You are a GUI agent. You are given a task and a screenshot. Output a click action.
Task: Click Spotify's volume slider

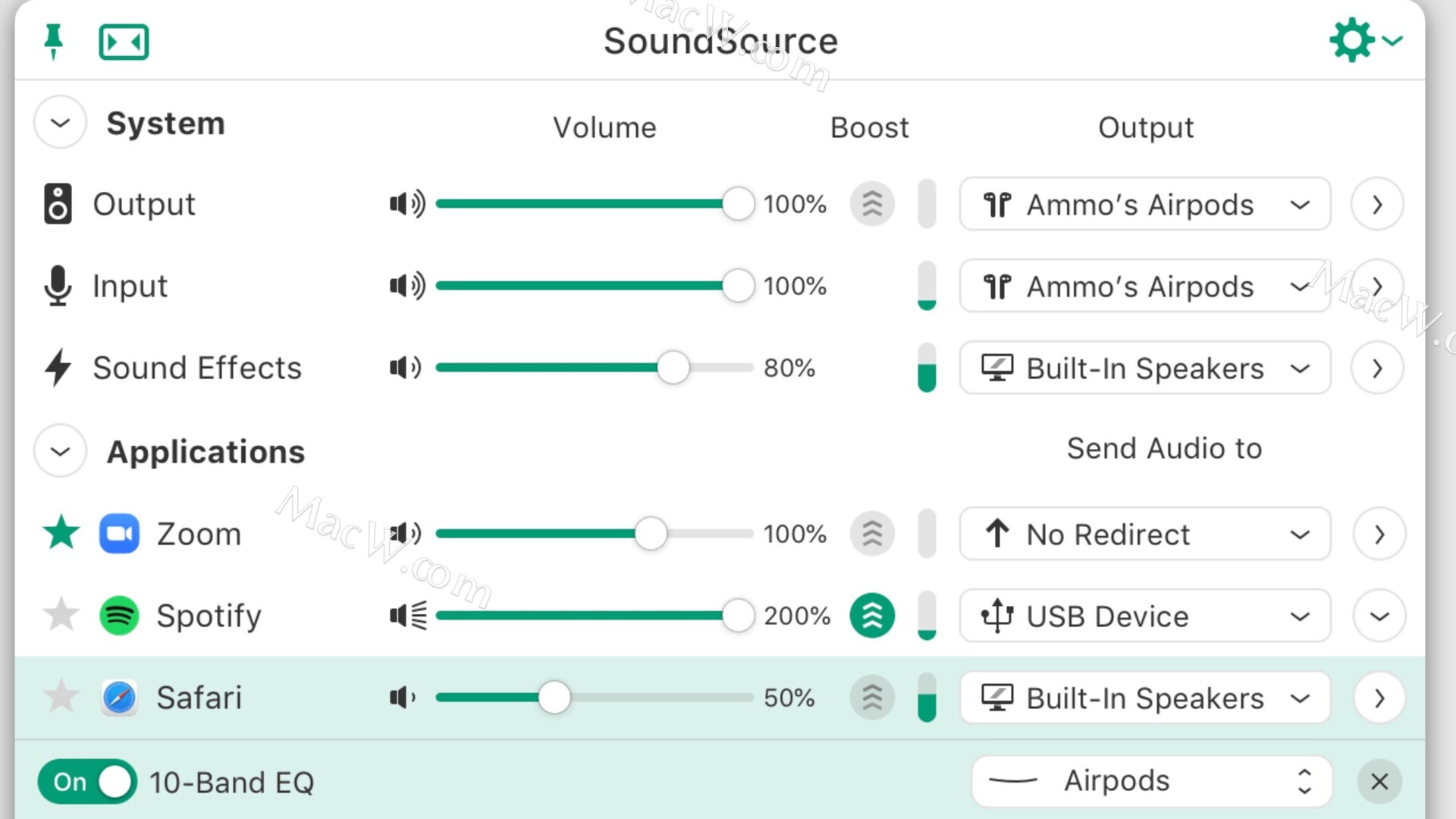595,615
